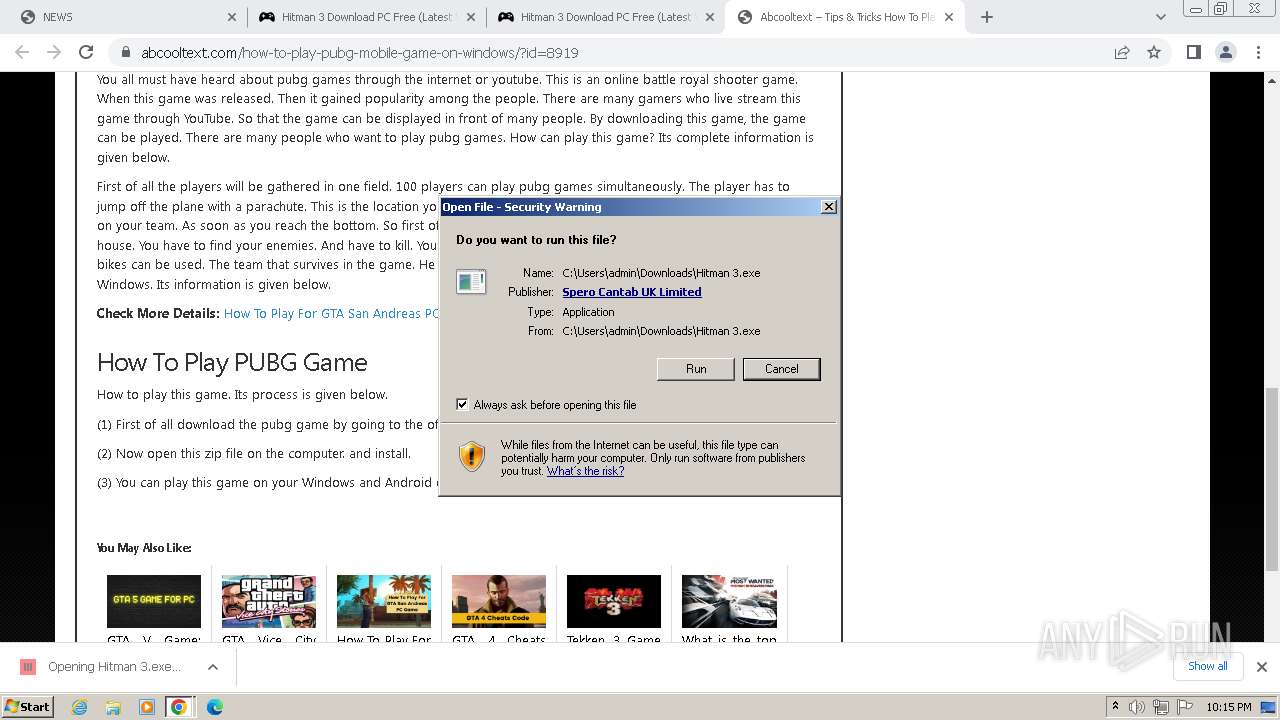The image size is (1280, 720).
Task: Open How To Play For GTA San Andreas link
Action: click(331, 313)
